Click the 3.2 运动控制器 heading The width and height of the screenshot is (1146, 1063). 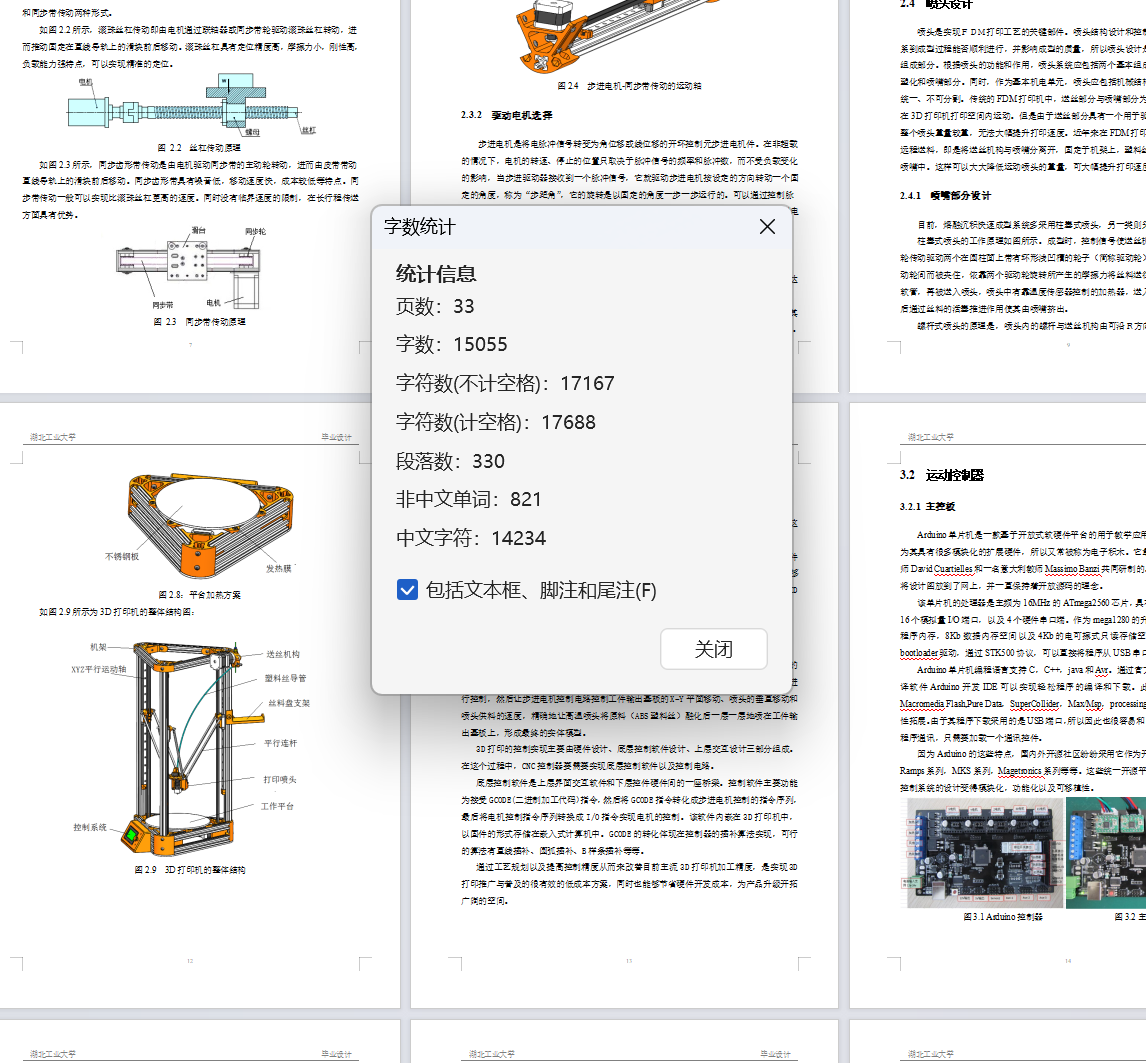pos(941,475)
